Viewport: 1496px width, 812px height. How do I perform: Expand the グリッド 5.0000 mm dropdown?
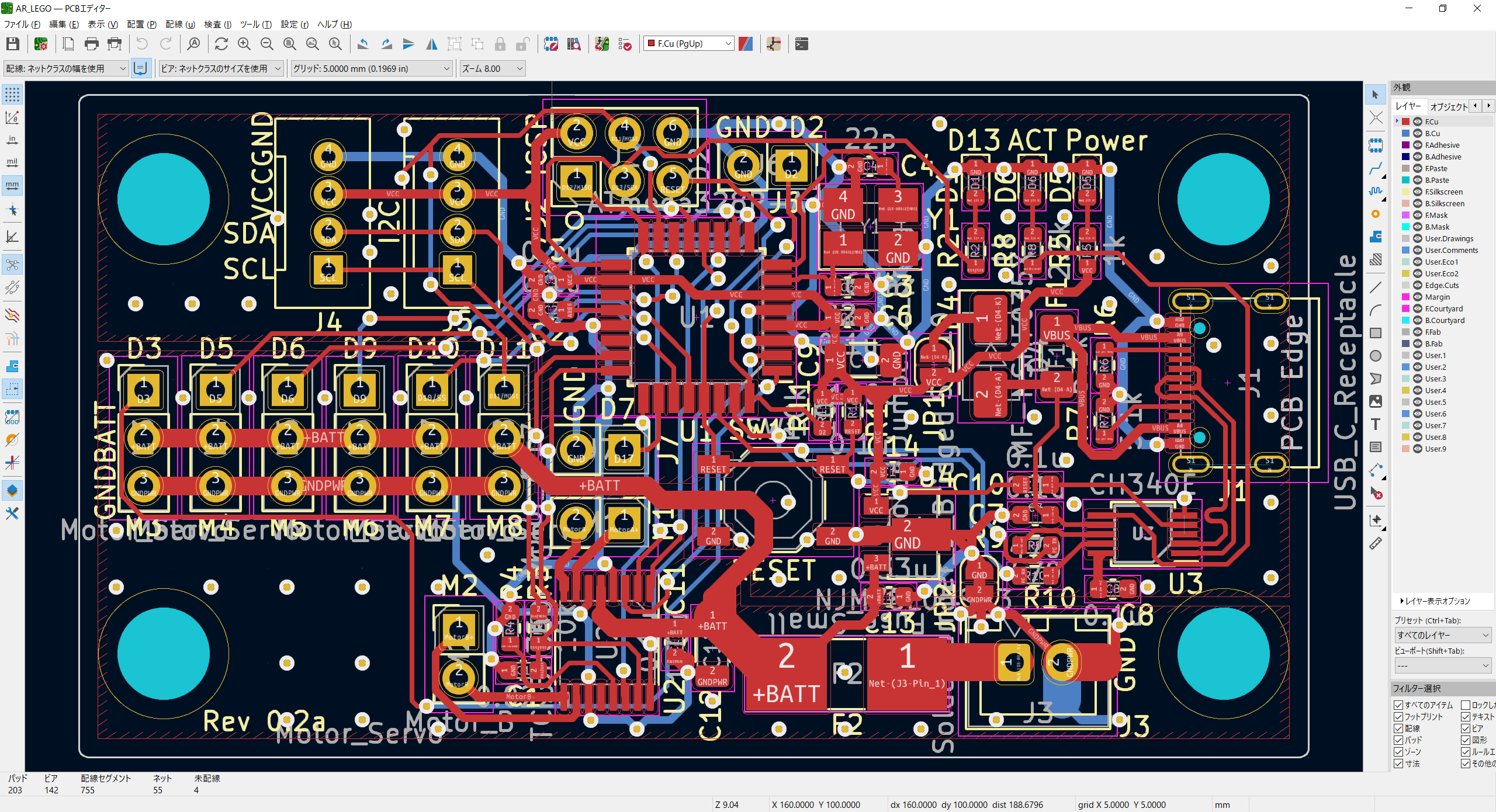point(372,68)
